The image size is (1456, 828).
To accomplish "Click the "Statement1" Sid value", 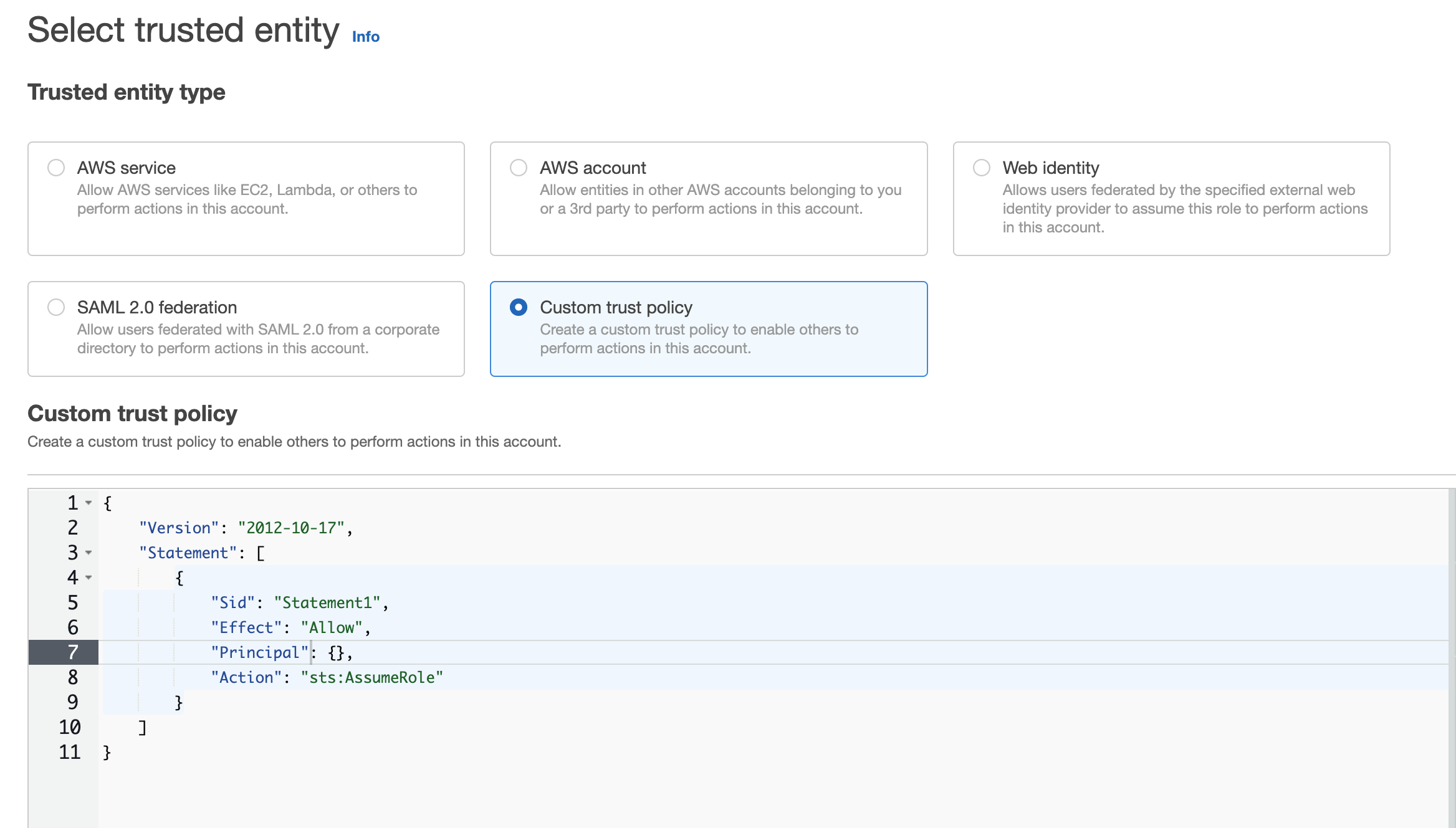I will click(327, 602).
